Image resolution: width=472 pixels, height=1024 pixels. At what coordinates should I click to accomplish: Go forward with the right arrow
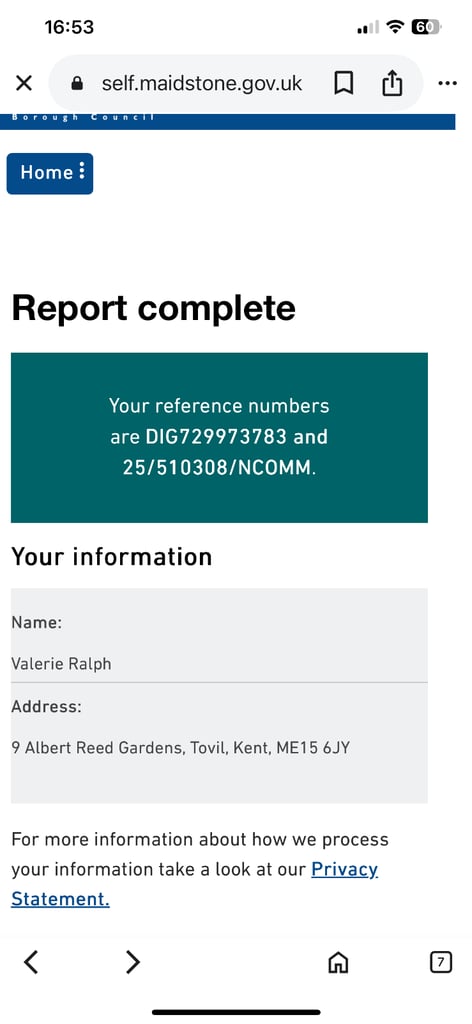[x=133, y=962]
